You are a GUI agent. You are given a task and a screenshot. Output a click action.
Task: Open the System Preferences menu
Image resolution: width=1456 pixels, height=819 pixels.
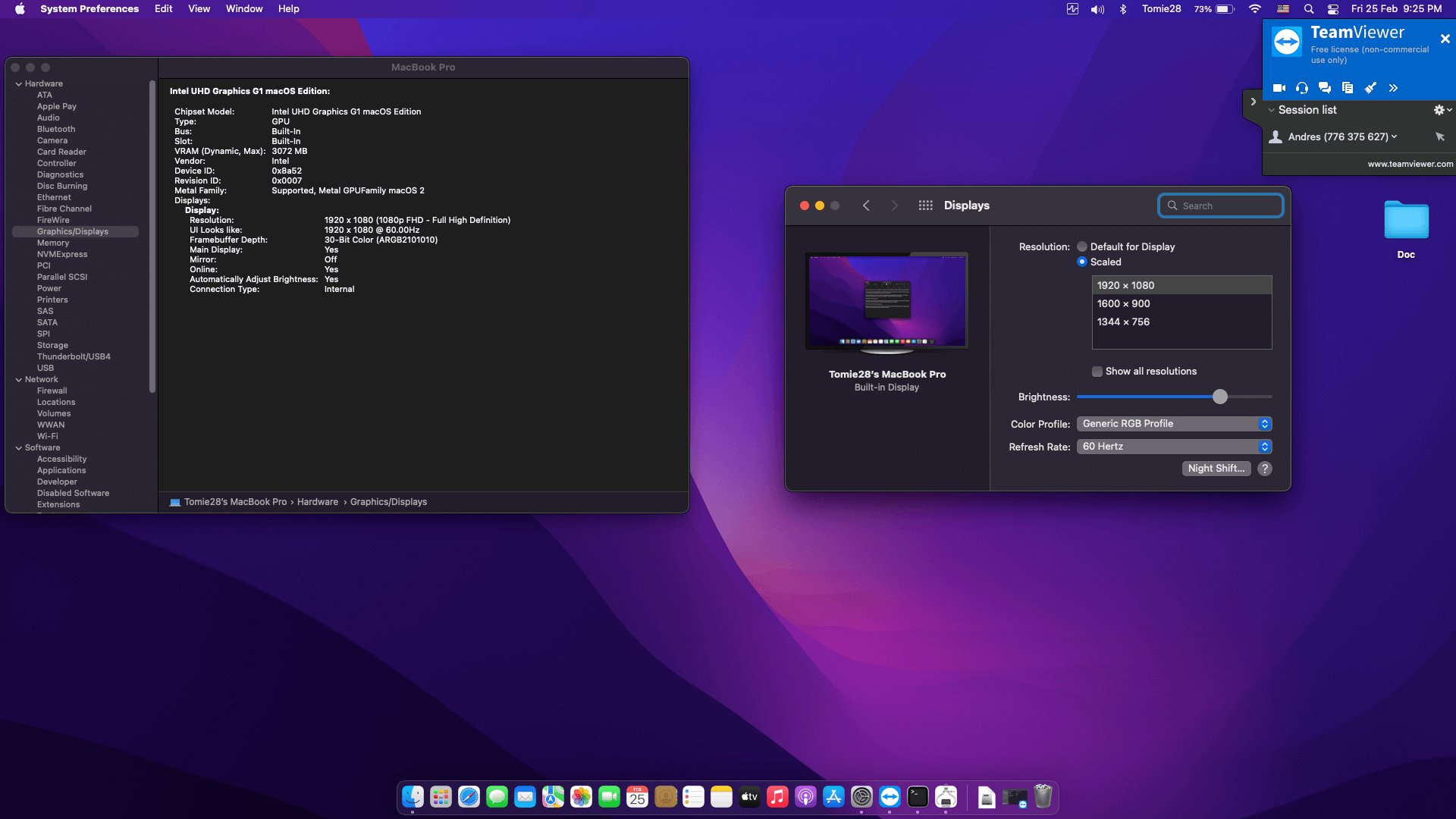[x=89, y=9]
